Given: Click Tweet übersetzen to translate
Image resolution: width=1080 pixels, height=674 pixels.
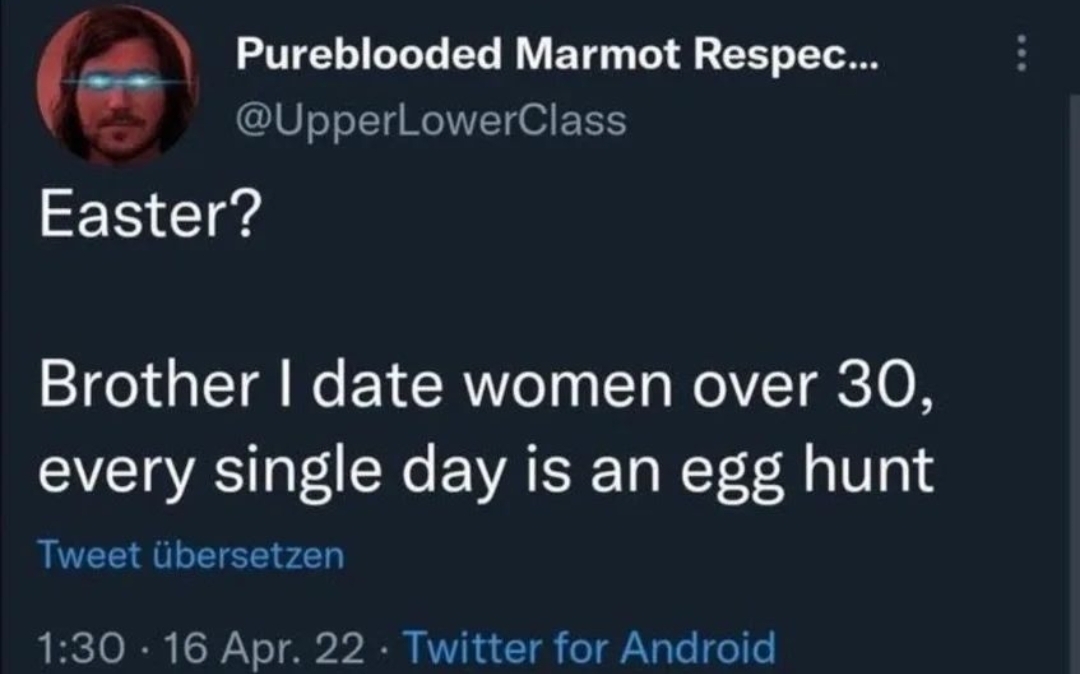Looking at the screenshot, I should pos(190,555).
